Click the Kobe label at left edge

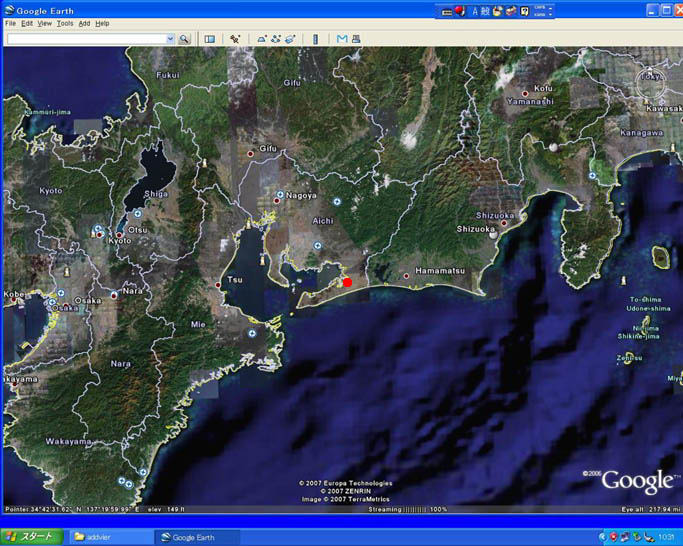(14, 294)
